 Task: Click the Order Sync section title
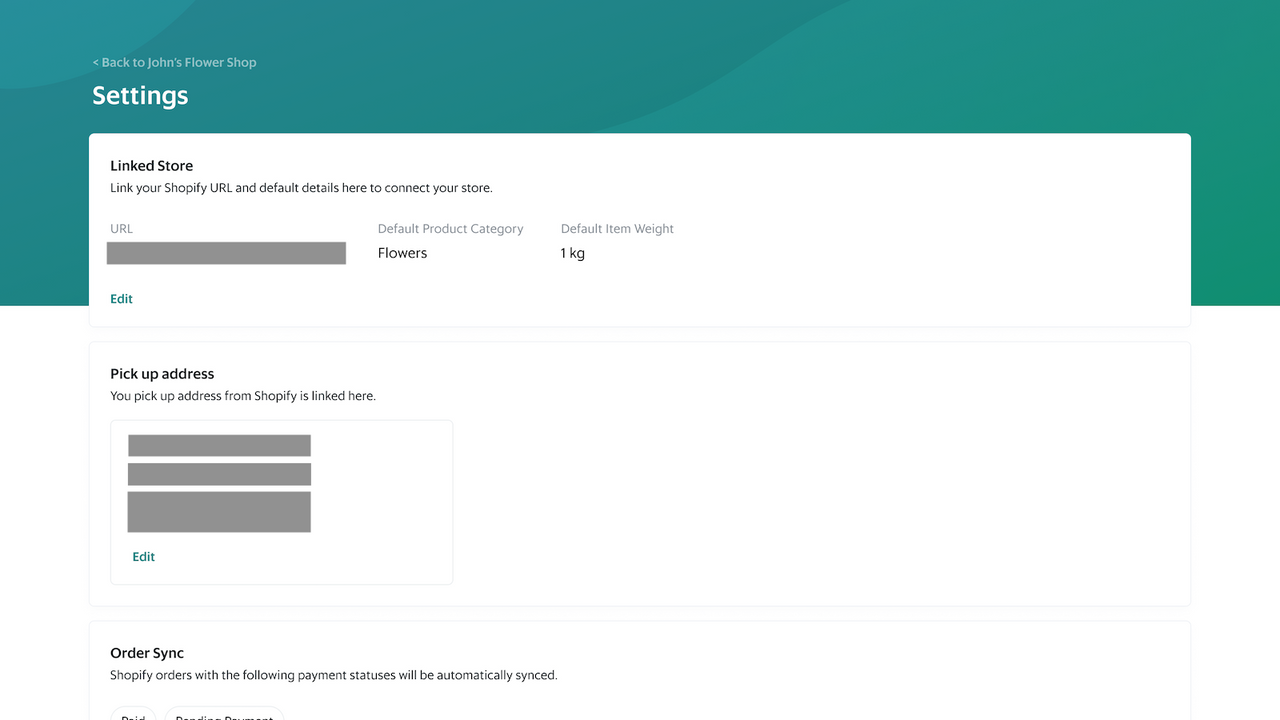point(147,652)
